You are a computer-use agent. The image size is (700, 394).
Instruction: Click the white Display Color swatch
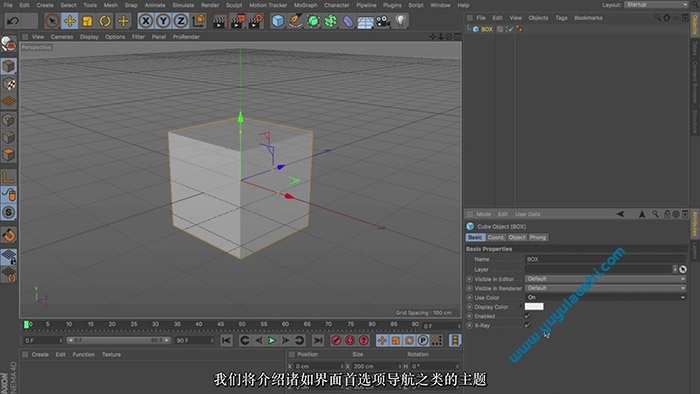pos(534,307)
